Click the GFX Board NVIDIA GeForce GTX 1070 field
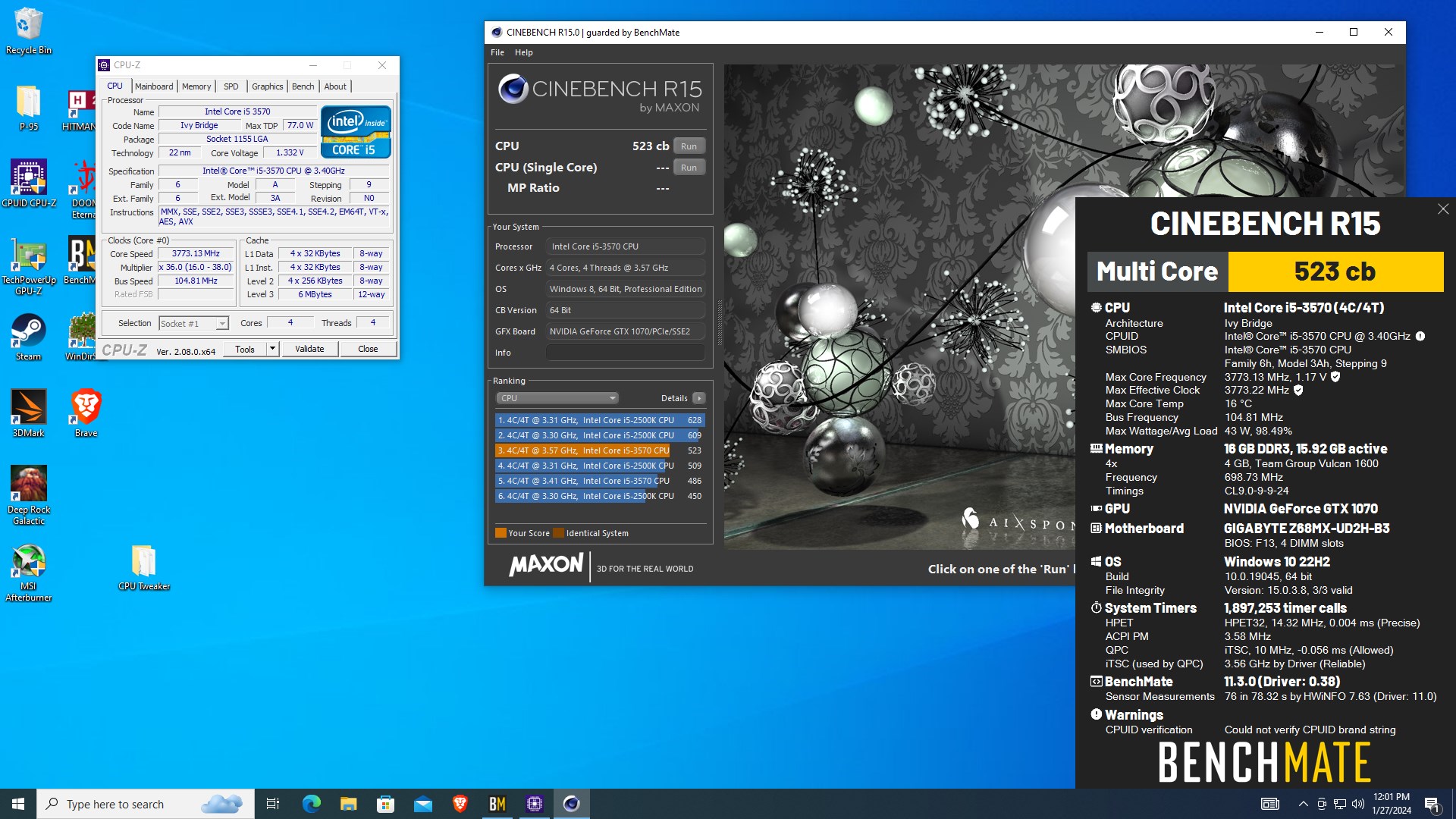Screen dimensions: 1456x819 (x=626, y=331)
